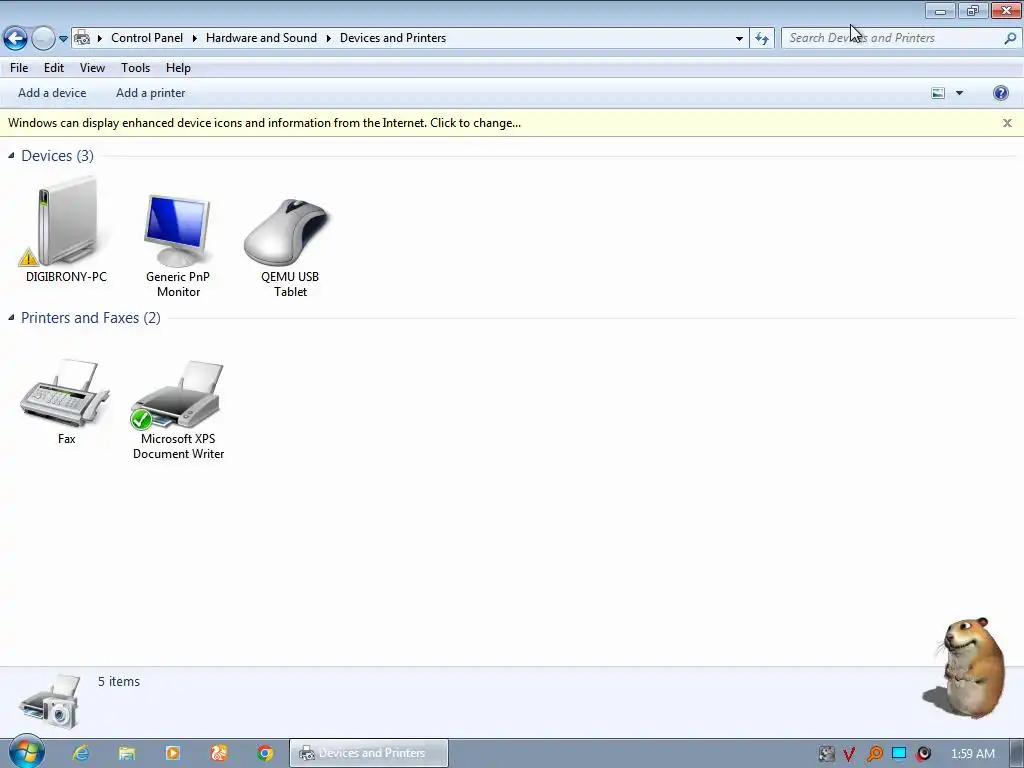Click the greyed Forward navigation button
The image size is (1024, 768).
(43, 39)
